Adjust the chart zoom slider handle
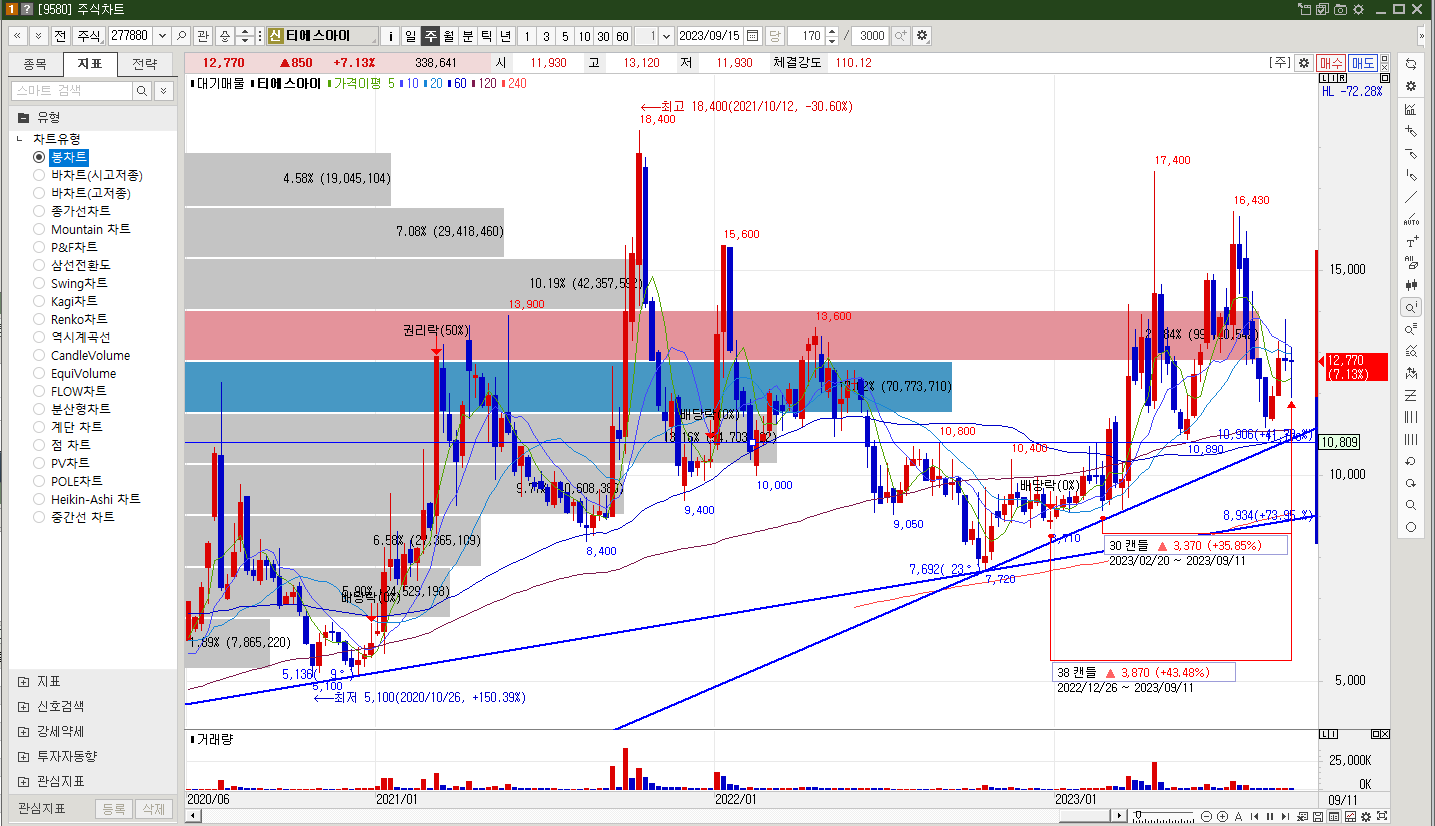 (x=1138, y=814)
